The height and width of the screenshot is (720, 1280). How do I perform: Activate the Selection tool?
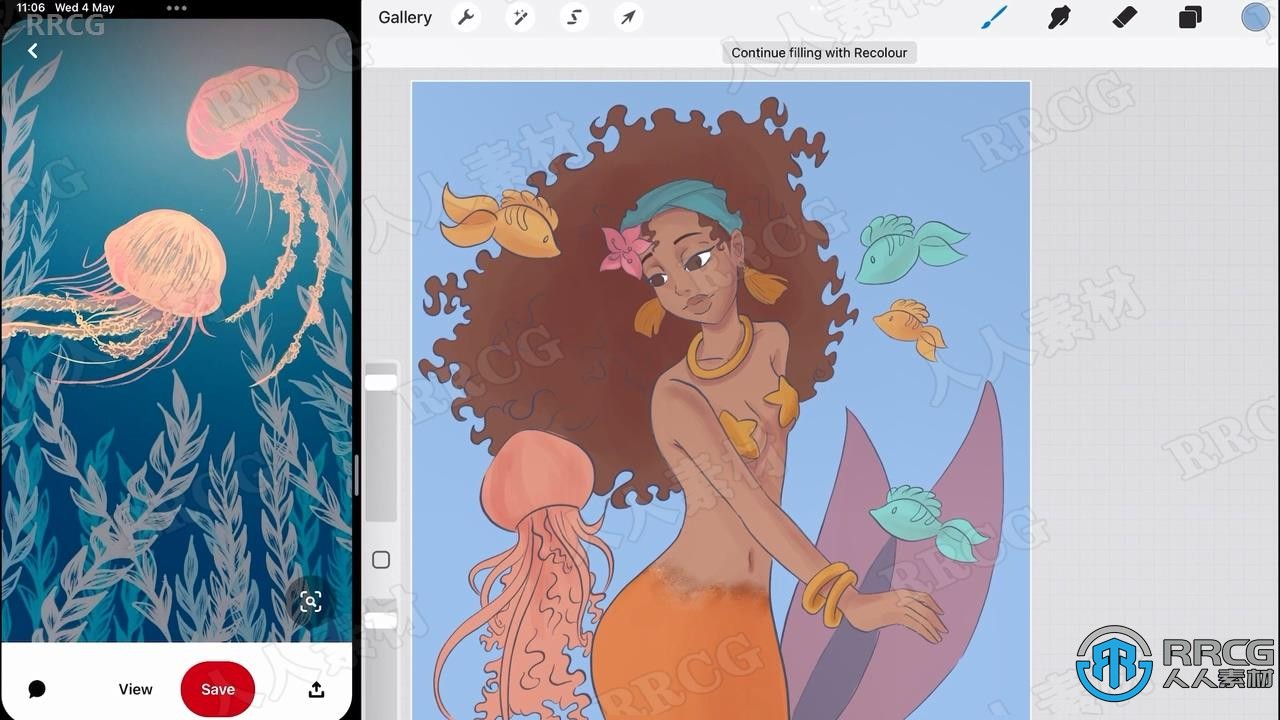click(x=574, y=17)
